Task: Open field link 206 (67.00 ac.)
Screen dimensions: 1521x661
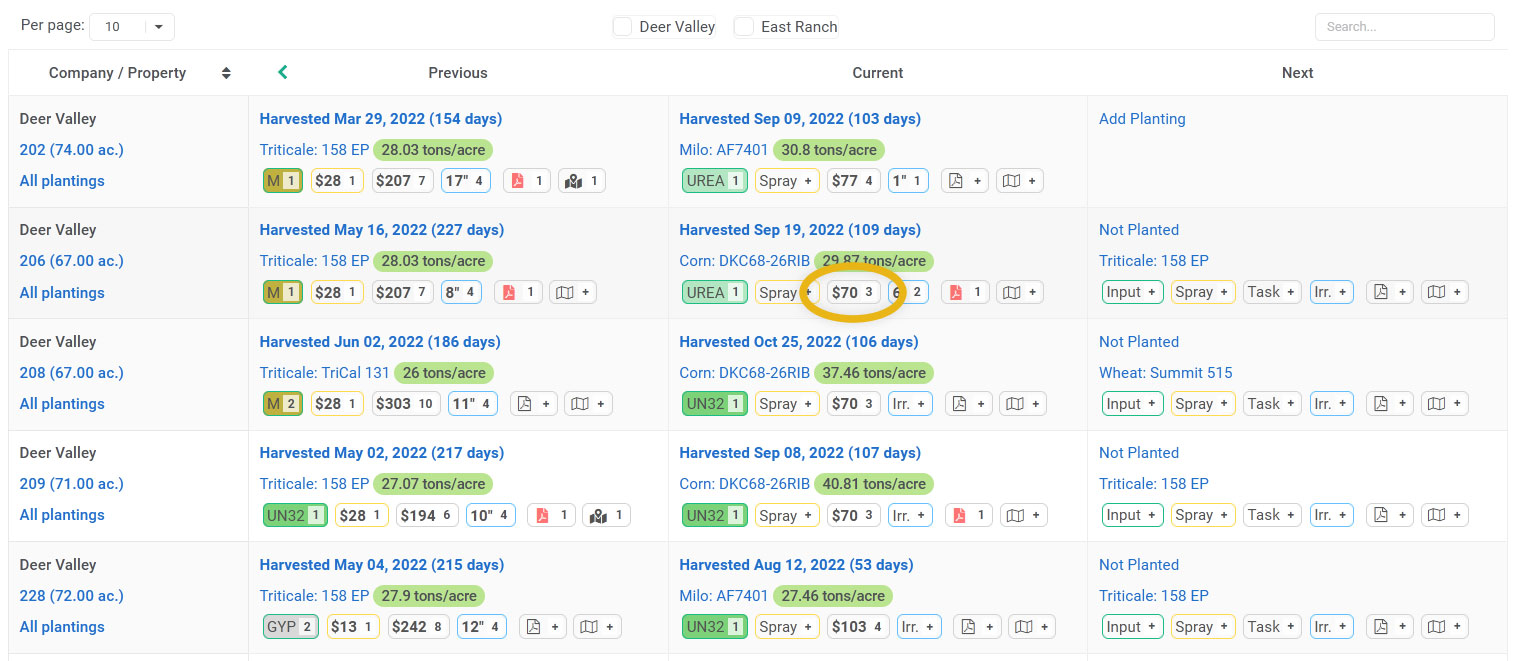Action: [x=72, y=261]
